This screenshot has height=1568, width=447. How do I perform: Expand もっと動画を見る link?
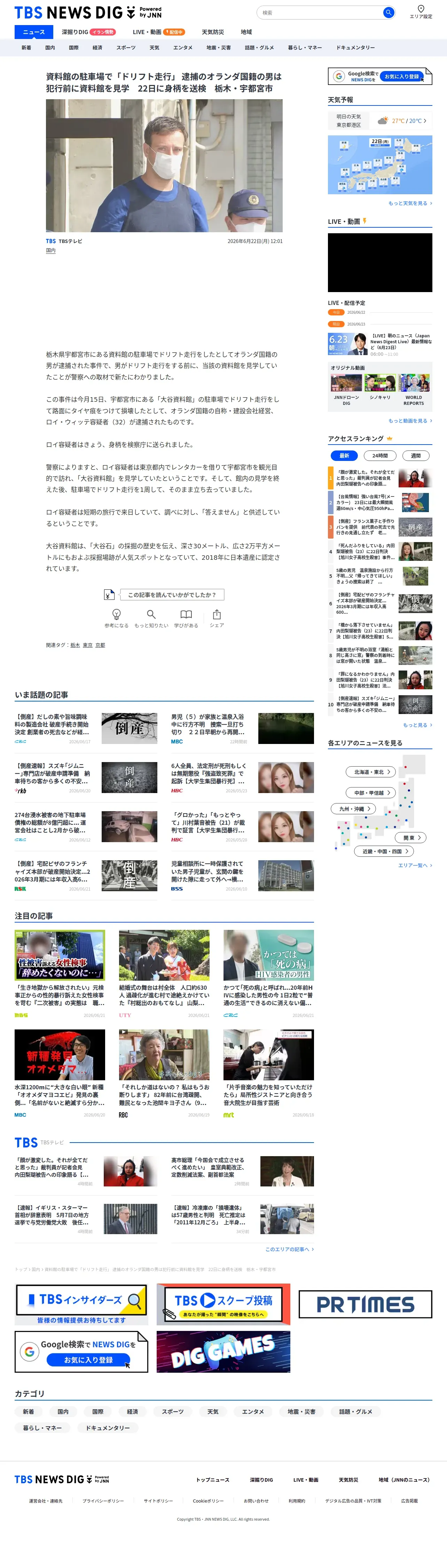pyautogui.click(x=410, y=421)
